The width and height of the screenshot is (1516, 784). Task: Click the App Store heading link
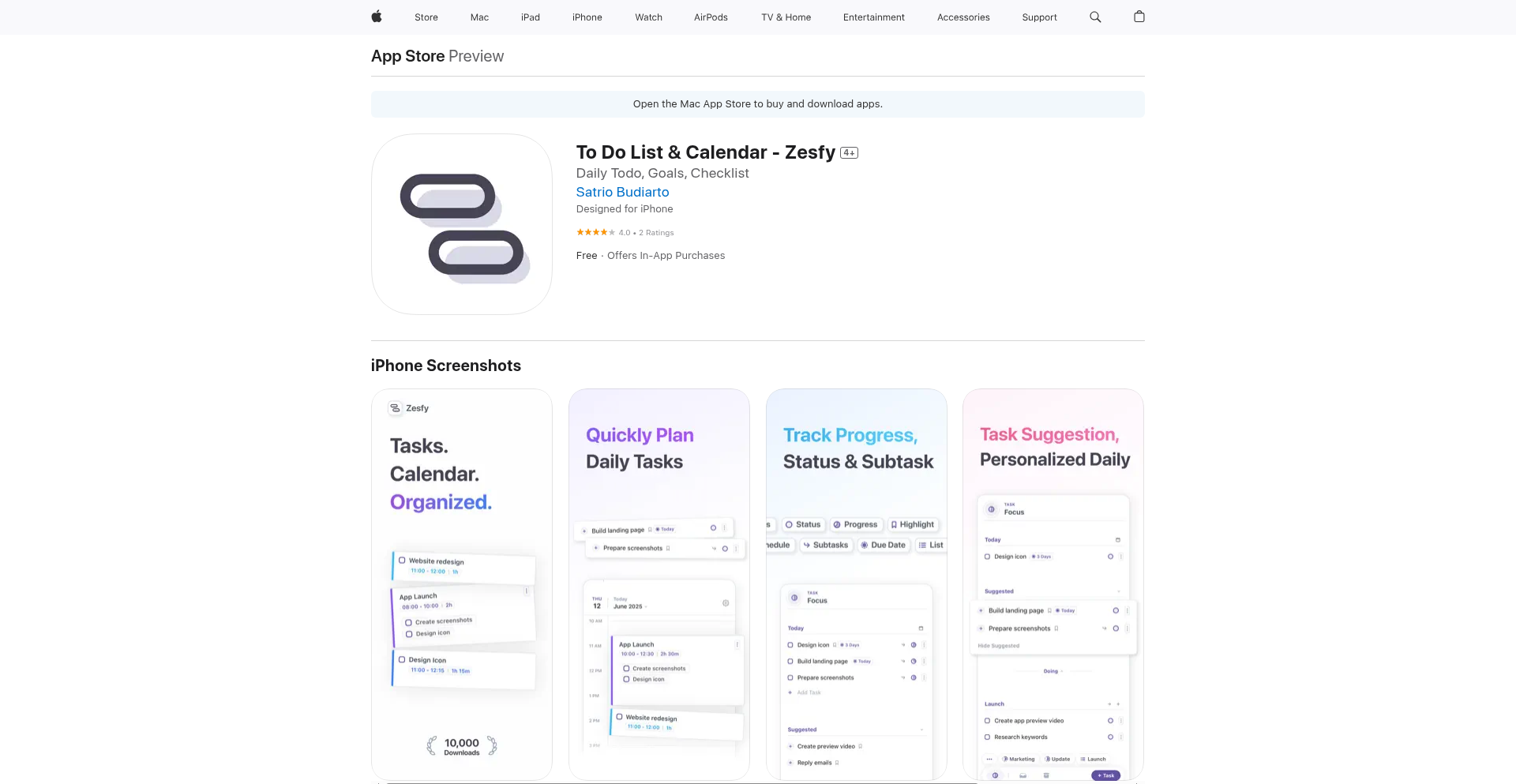[x=408, y=56]
